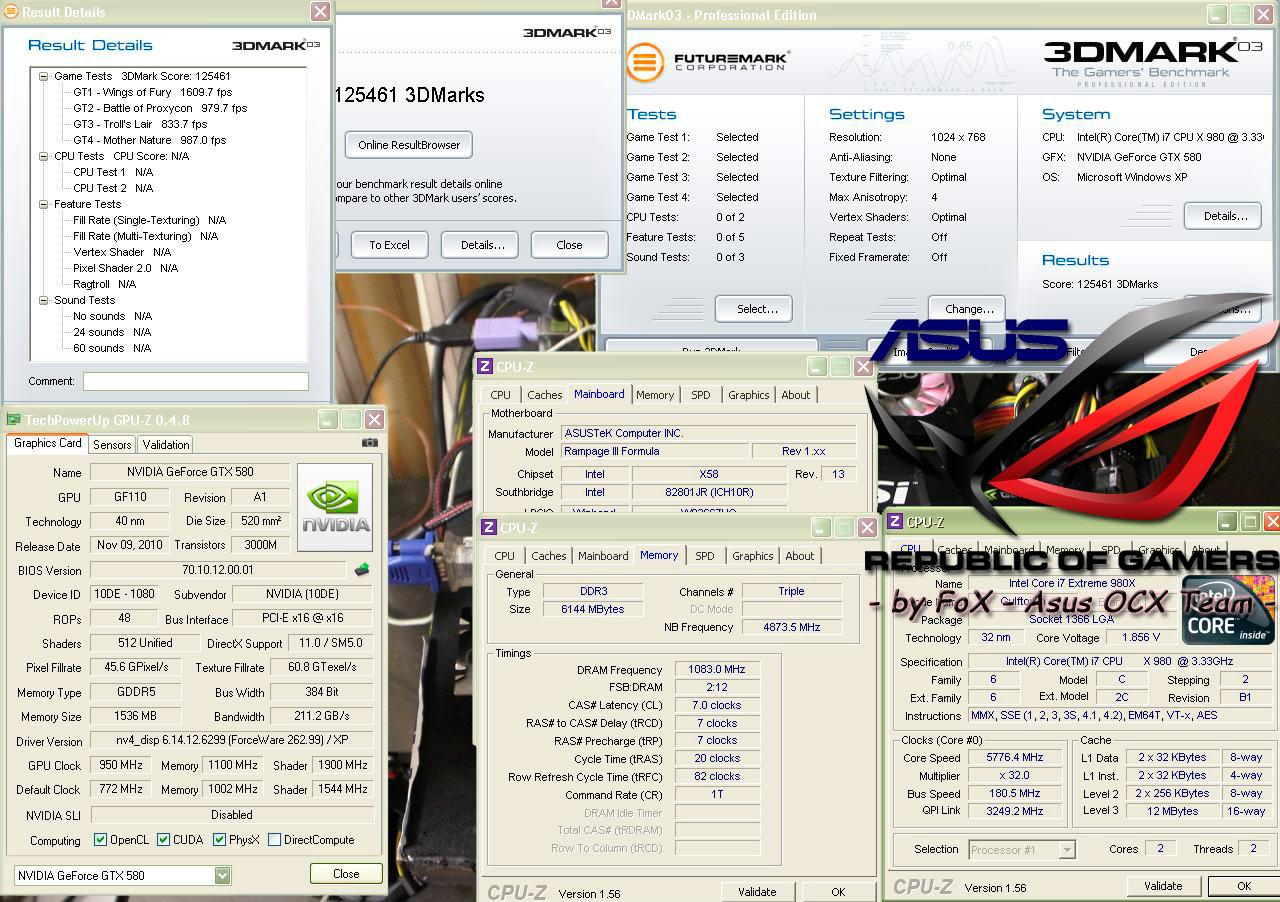
Task: Click the Change... settings button
Action: 969,309
